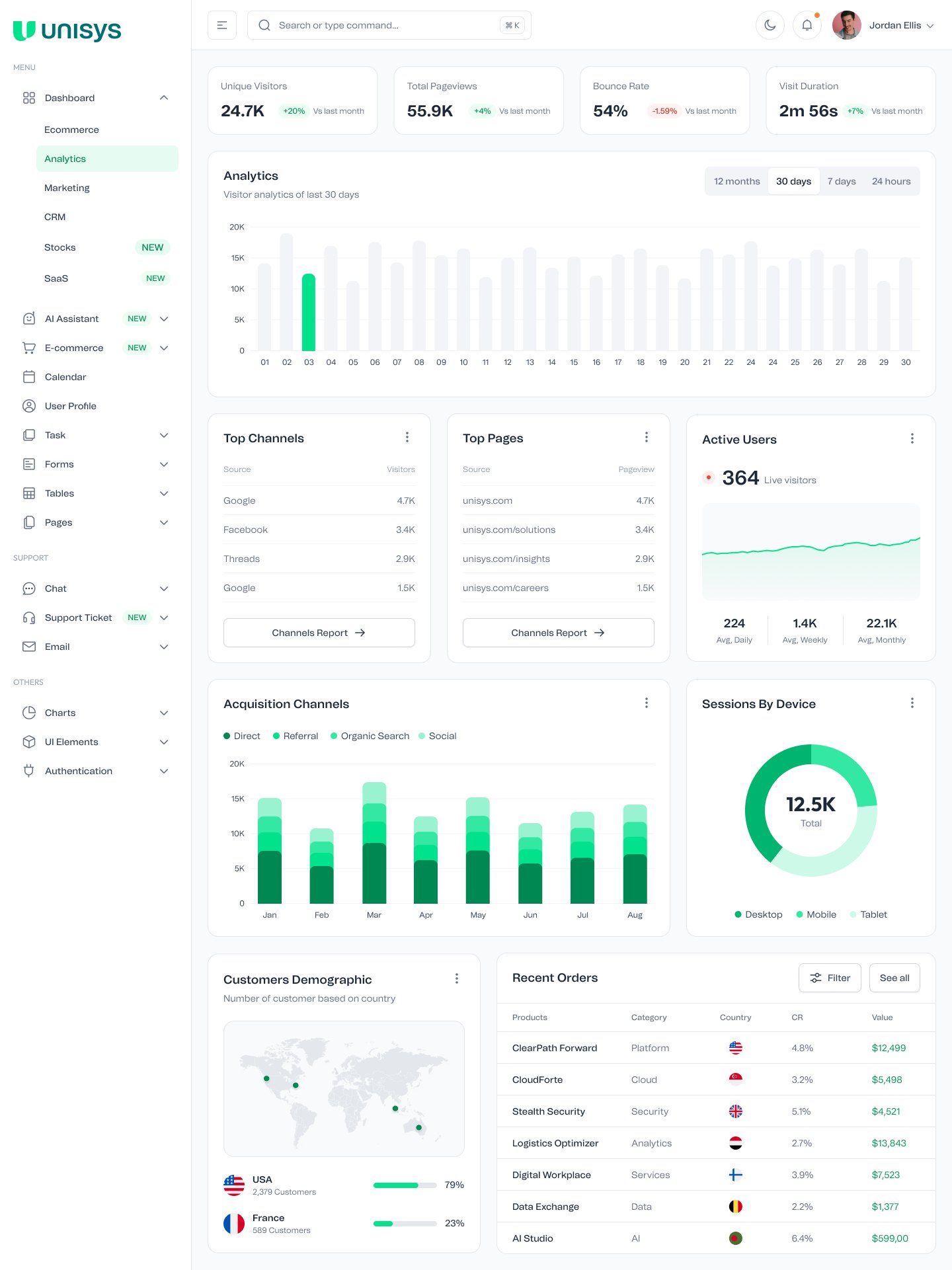Image resolution: width=952 pixels, height=1270 pixels.
Task: Click the E-commerce cart icon
Action: [29, 348]
